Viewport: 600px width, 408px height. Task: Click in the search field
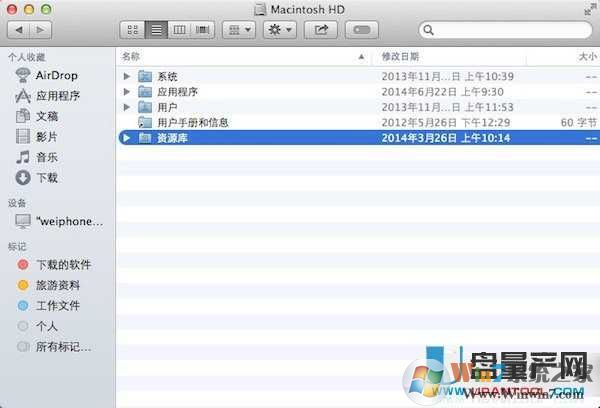click(505, 30)
